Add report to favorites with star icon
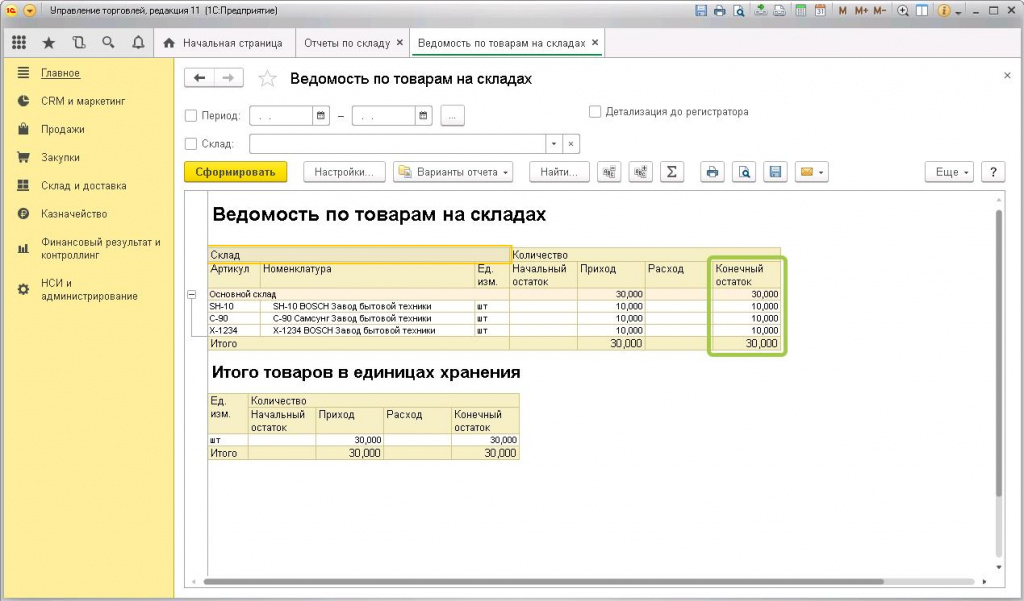Viewport: 1024px width, 601px height. click(267, 79)
